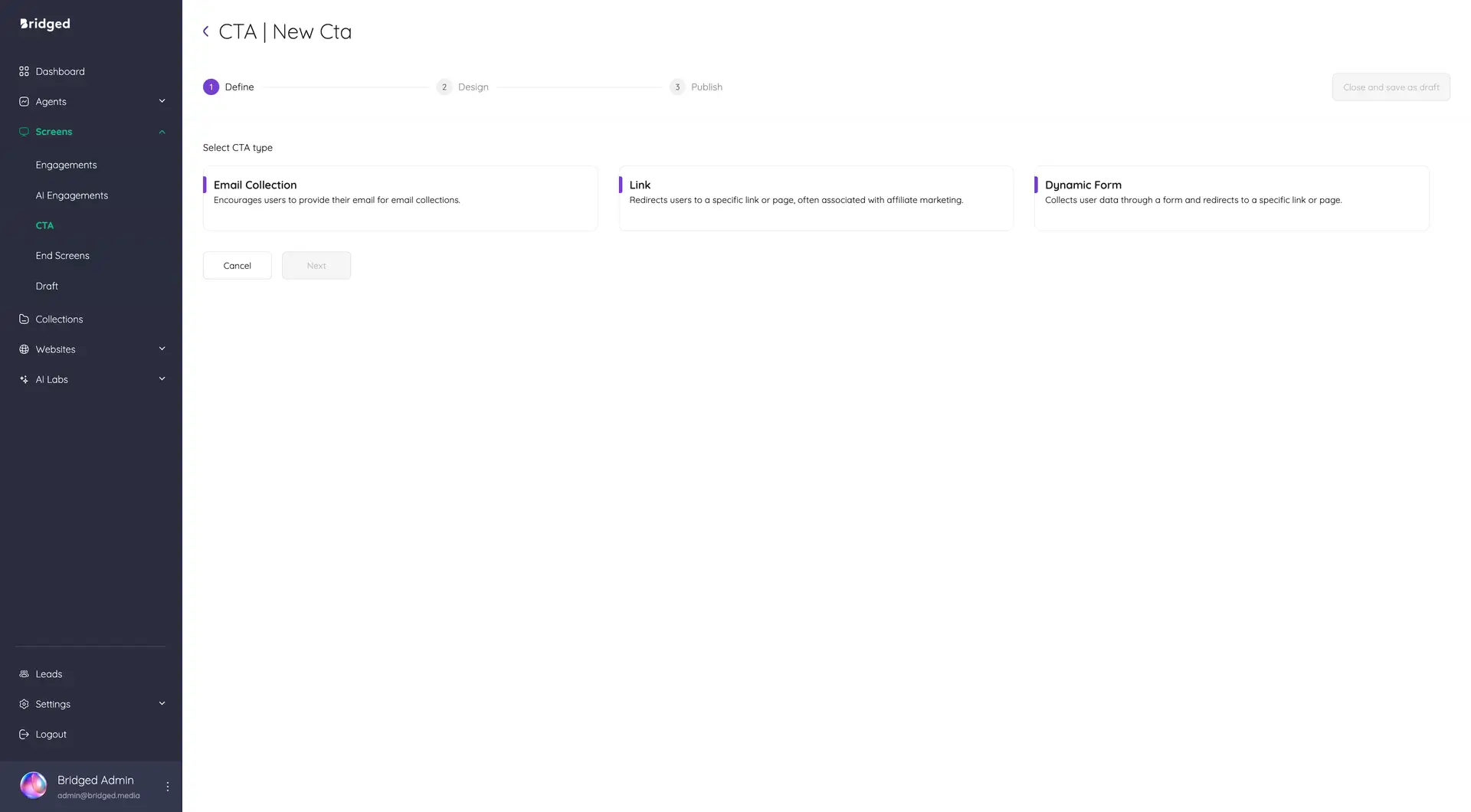Open the three-dot menu beside Bridged Admin
Screen dimensions: 1471x812
pyautogui.click(x=168, y=787)
